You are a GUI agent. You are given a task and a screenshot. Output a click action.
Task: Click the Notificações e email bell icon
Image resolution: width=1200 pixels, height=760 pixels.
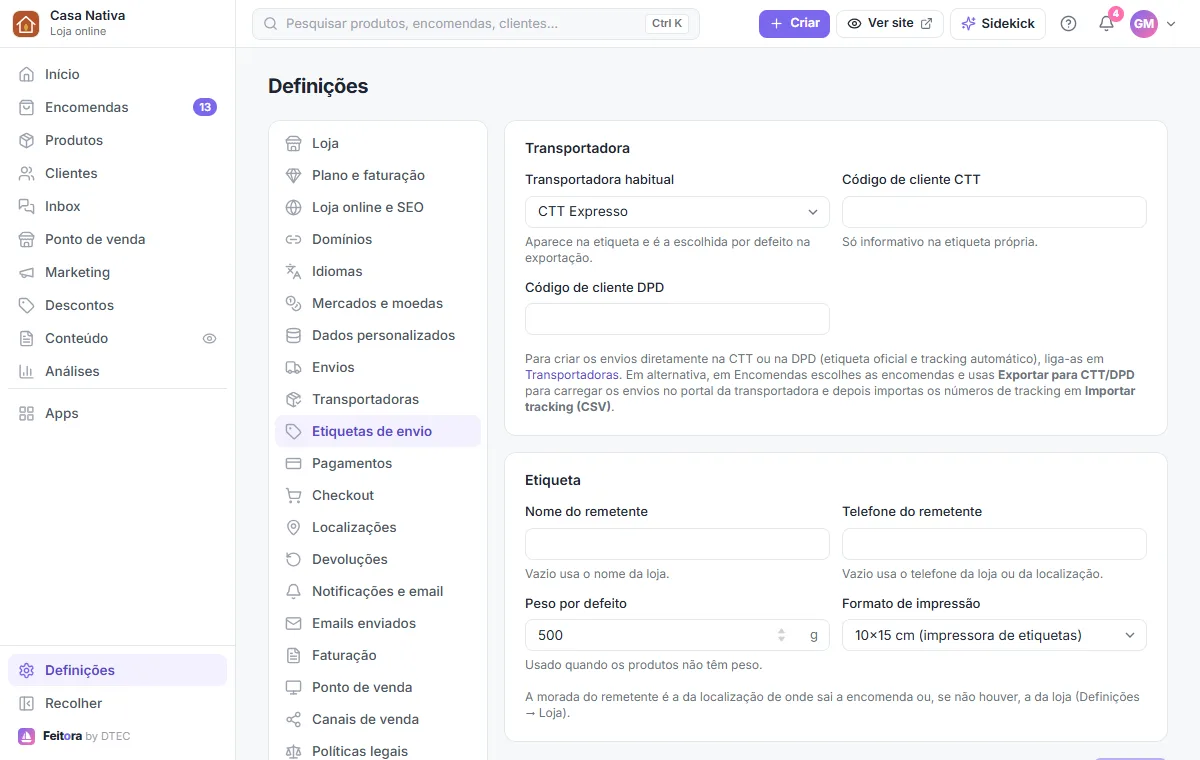[x=293, y=591]
